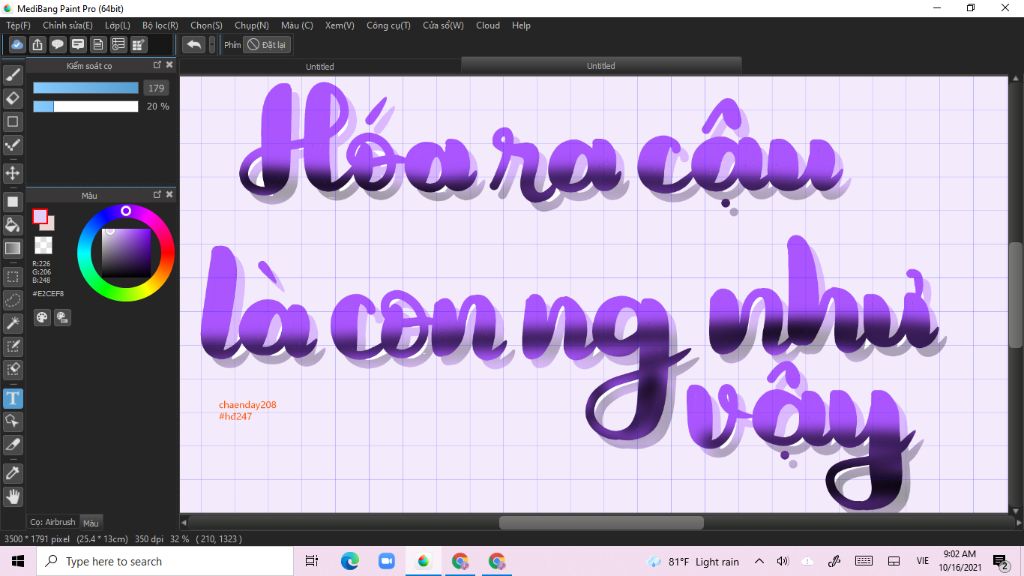Screen dimensions: 1024x576
Task: Select the Move tool
Action: 12,173
